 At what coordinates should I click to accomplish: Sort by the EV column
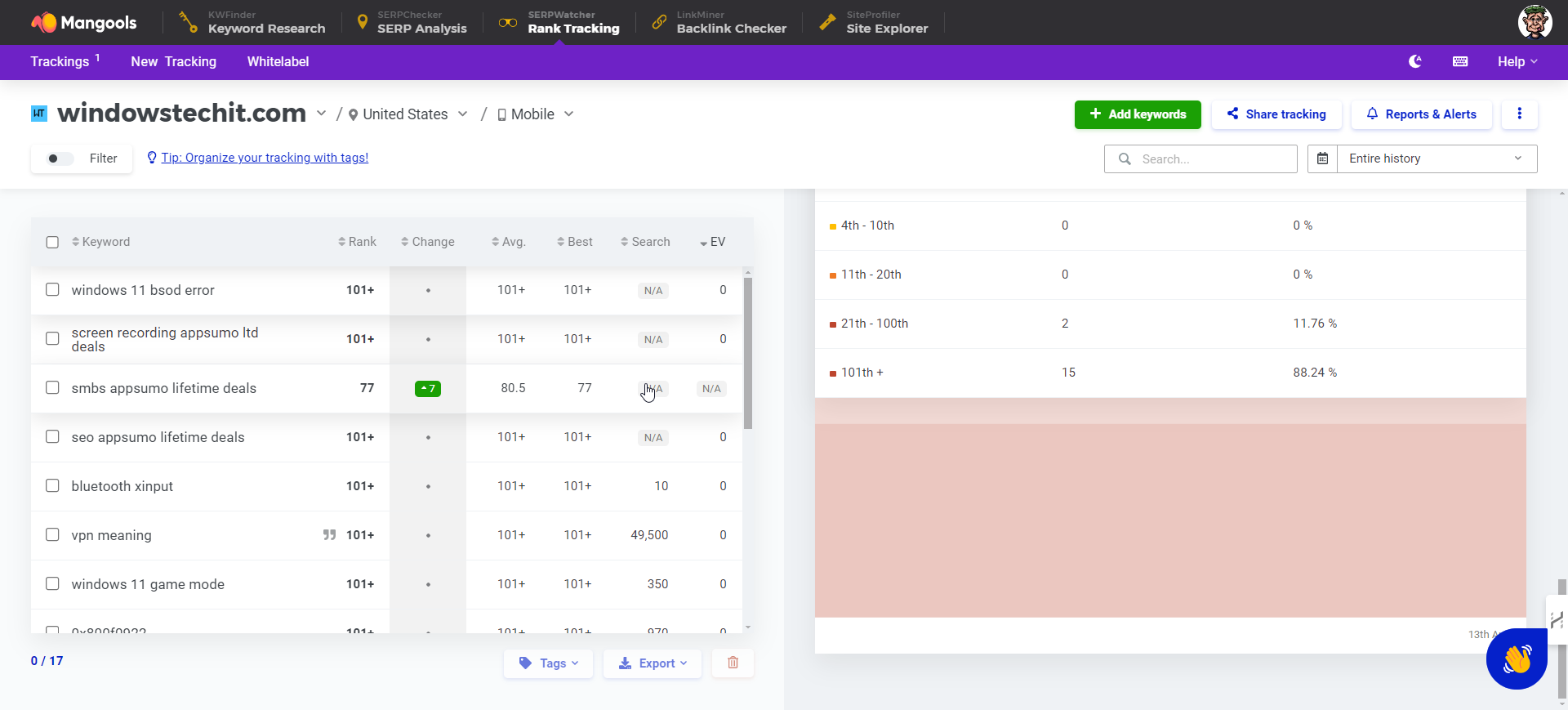[712, 242]
